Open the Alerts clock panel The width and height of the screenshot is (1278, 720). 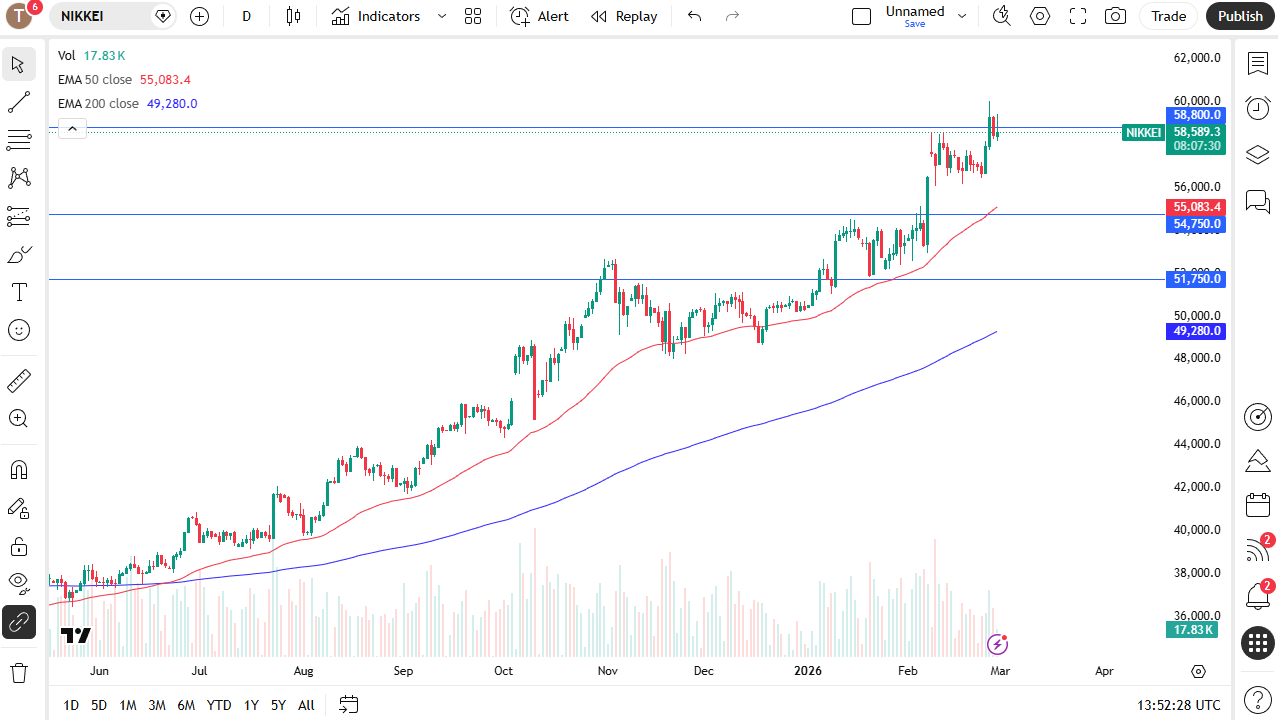1258,108
